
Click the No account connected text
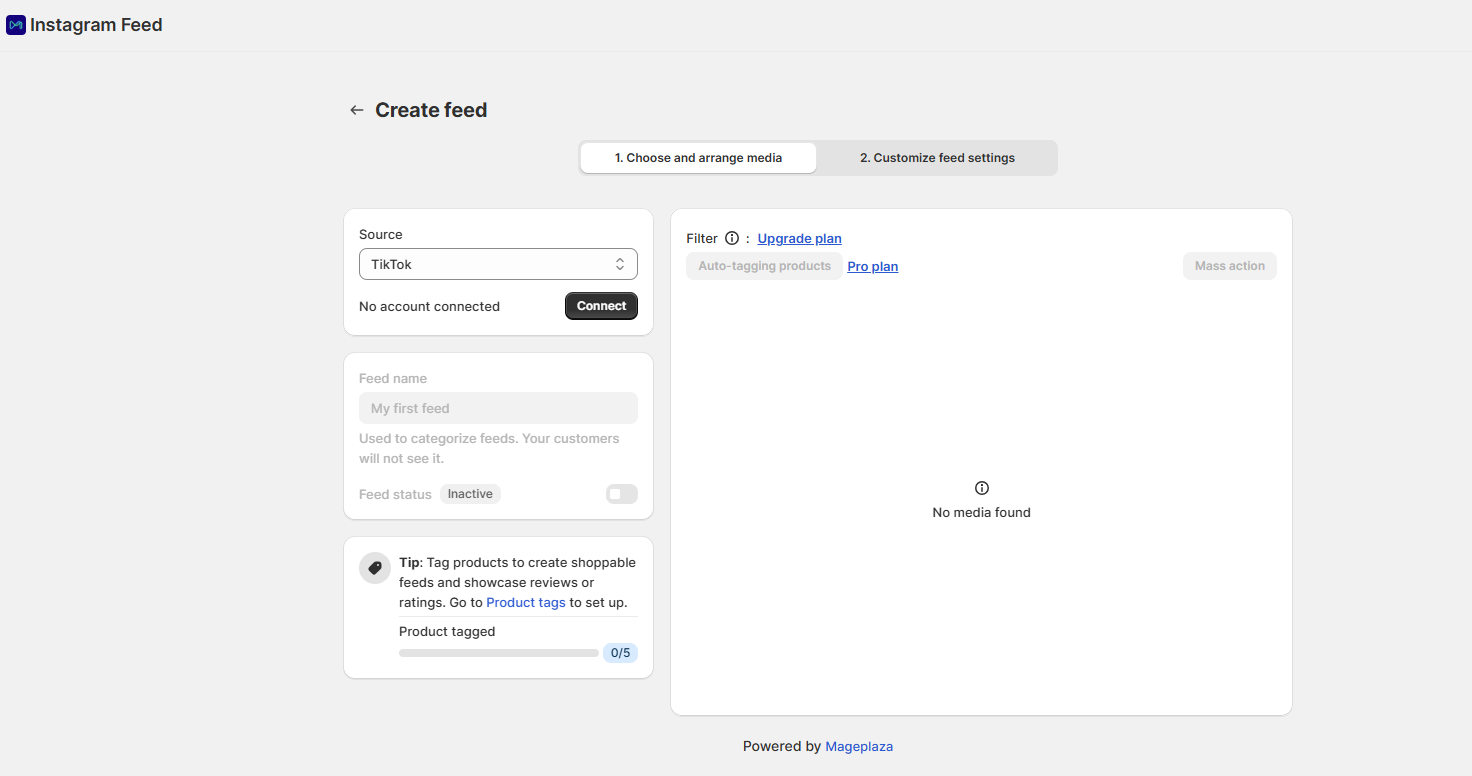click(429, 306)
